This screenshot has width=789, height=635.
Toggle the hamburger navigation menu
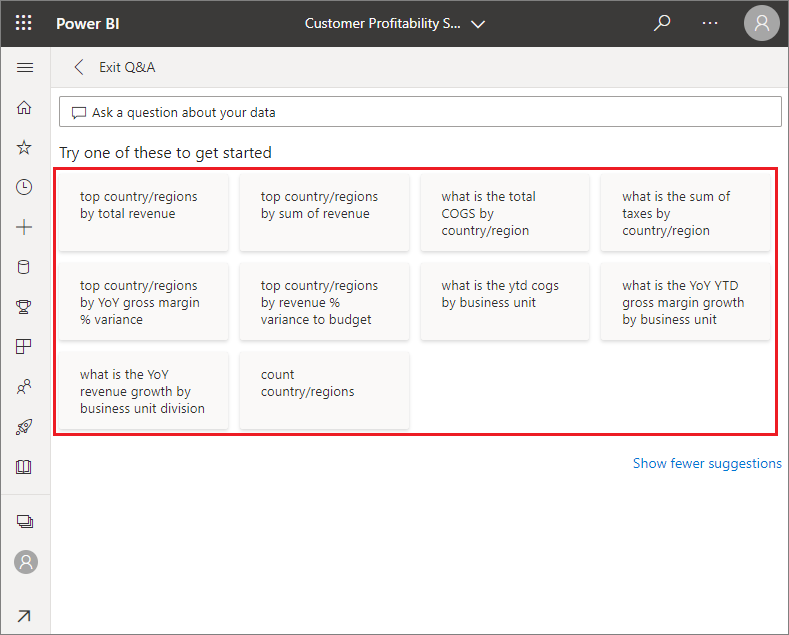[25, 68]
